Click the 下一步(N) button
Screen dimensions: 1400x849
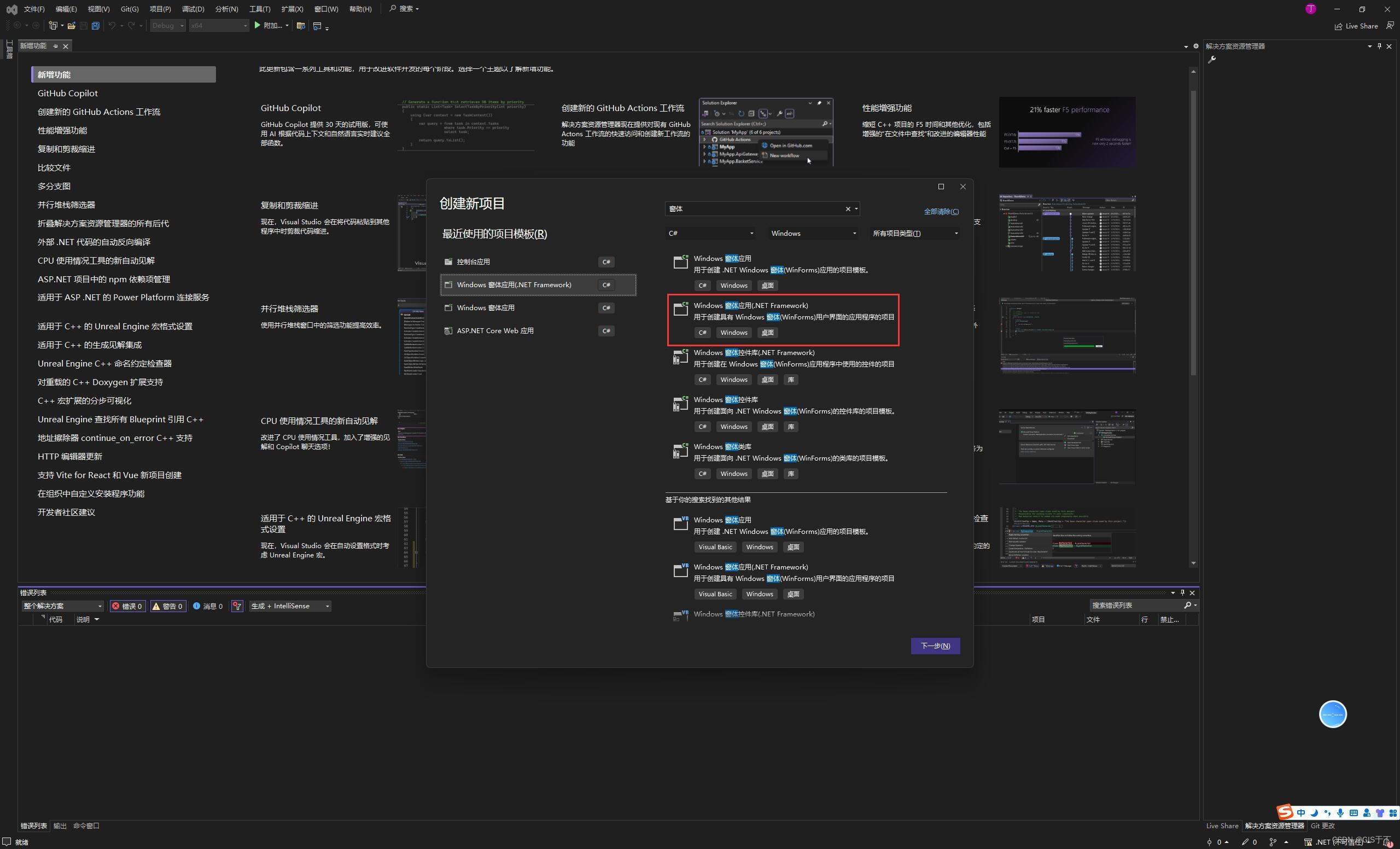(x=935, y=646)
